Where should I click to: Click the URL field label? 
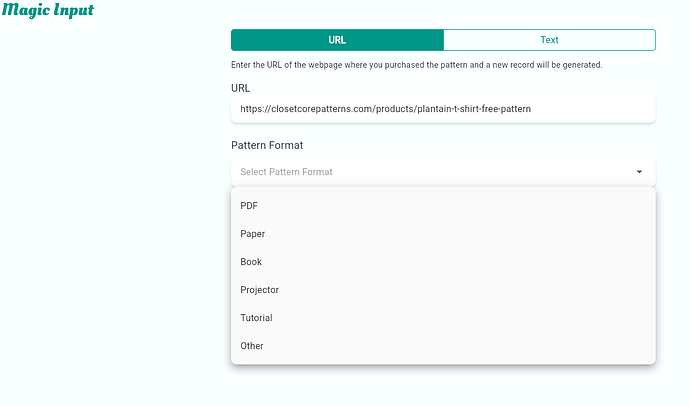(240, 88)
